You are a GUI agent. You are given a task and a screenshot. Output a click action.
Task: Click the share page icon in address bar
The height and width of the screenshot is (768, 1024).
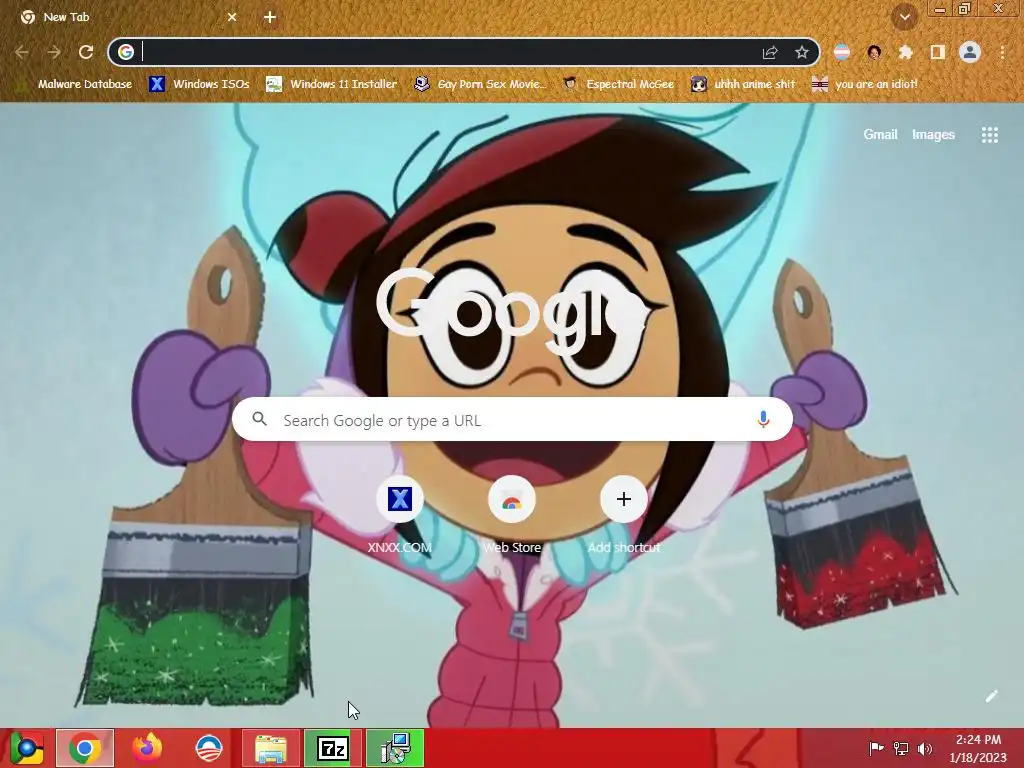(x=770, y=52)
